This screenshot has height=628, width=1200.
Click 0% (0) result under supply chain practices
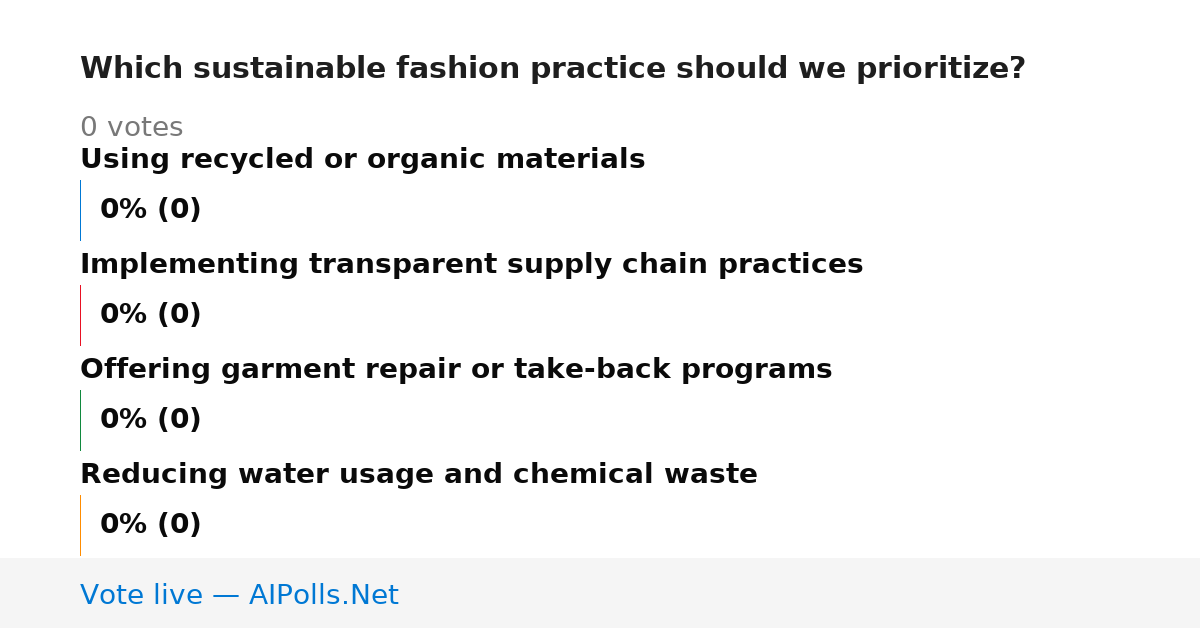click(150, 315)
